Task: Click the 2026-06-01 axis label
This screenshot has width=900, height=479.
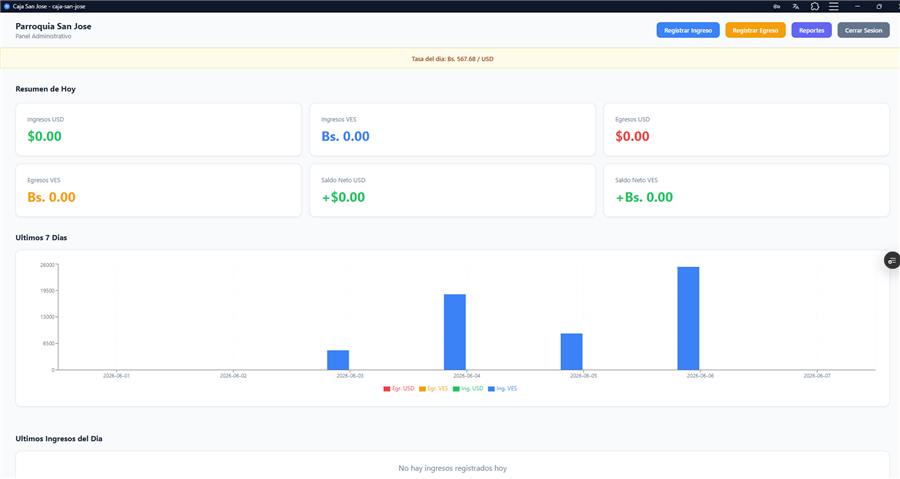Action: click(x=116, y=376)
